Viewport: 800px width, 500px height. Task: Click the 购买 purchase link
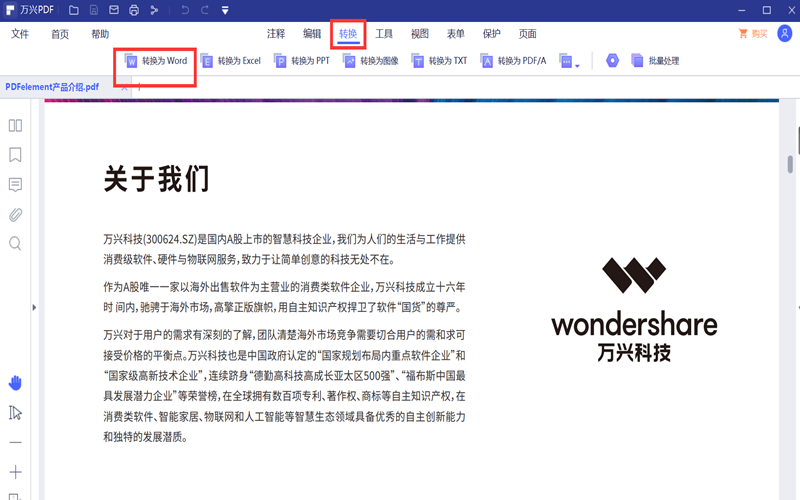753,34
